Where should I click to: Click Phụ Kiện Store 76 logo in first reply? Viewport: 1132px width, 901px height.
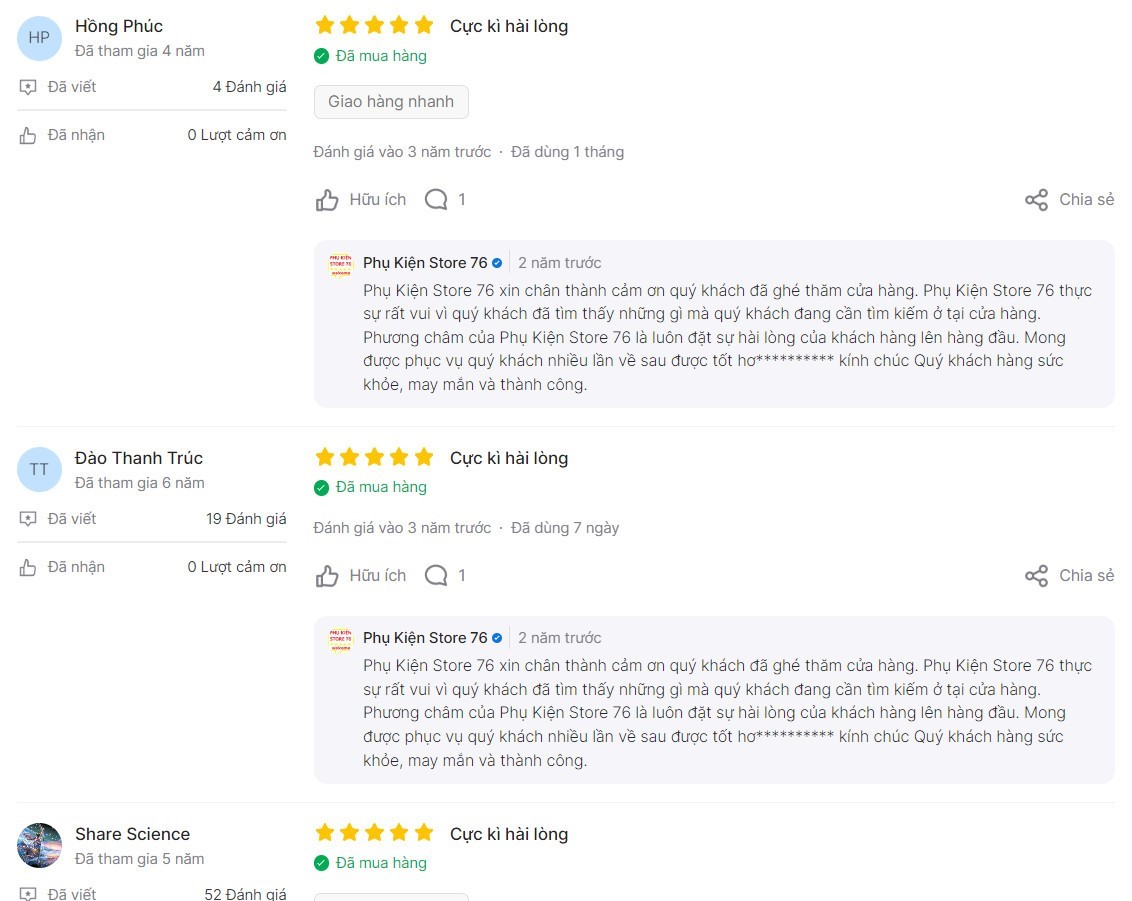[341, 264]
